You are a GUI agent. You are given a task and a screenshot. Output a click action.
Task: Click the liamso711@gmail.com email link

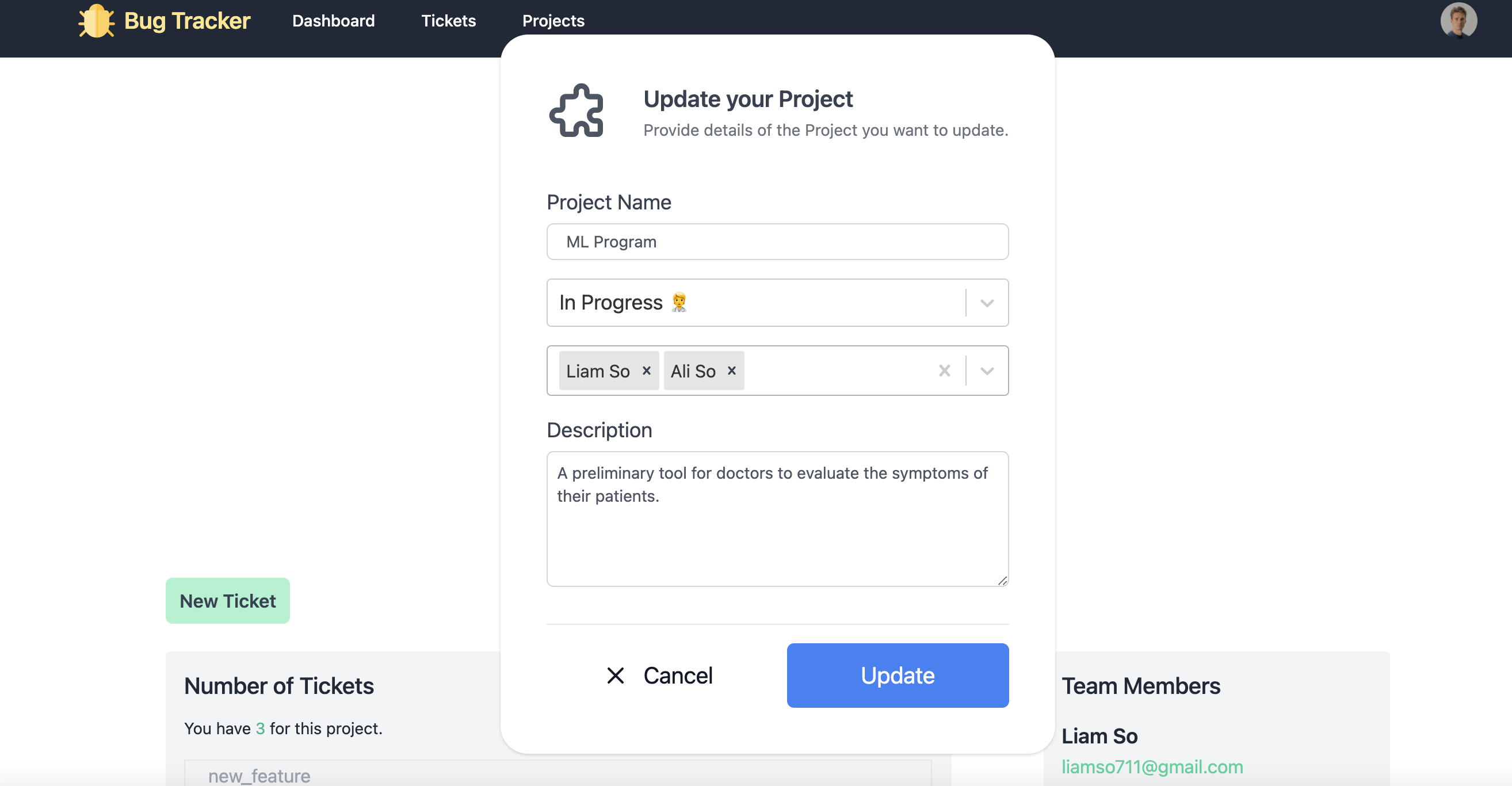[x=1152, y=766]
